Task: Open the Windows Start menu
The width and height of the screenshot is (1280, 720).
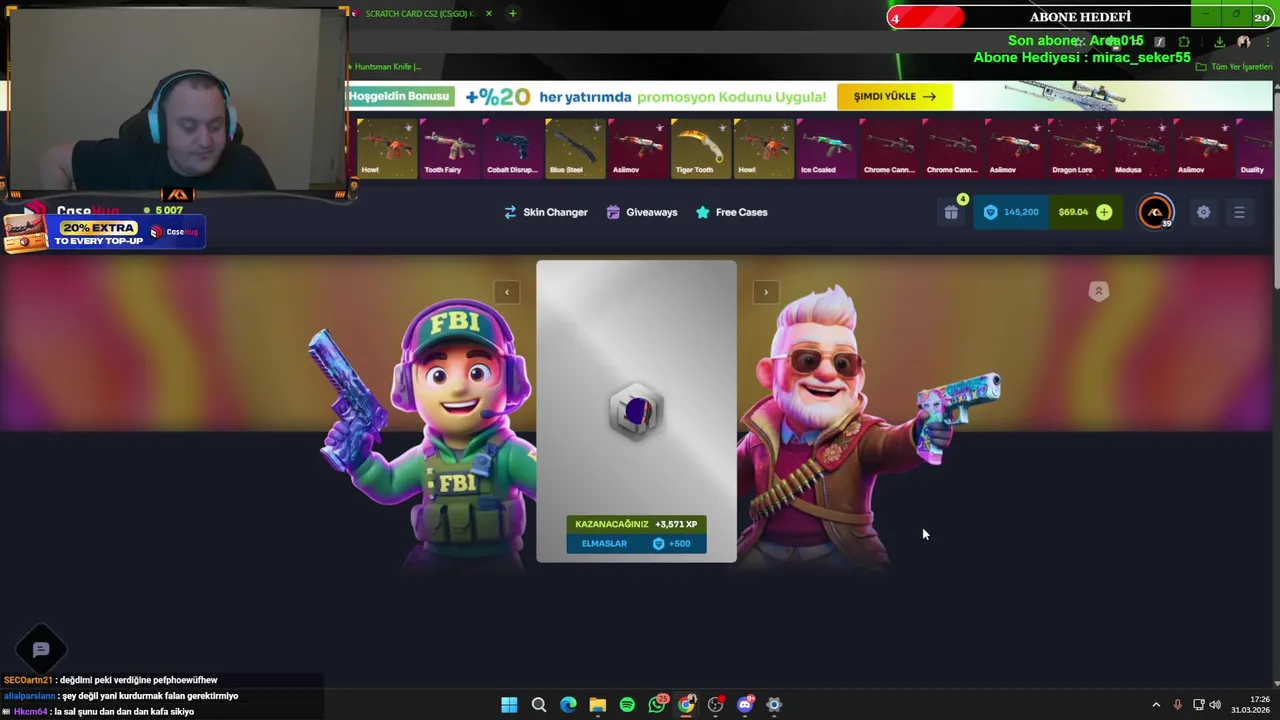Action: 509,705
